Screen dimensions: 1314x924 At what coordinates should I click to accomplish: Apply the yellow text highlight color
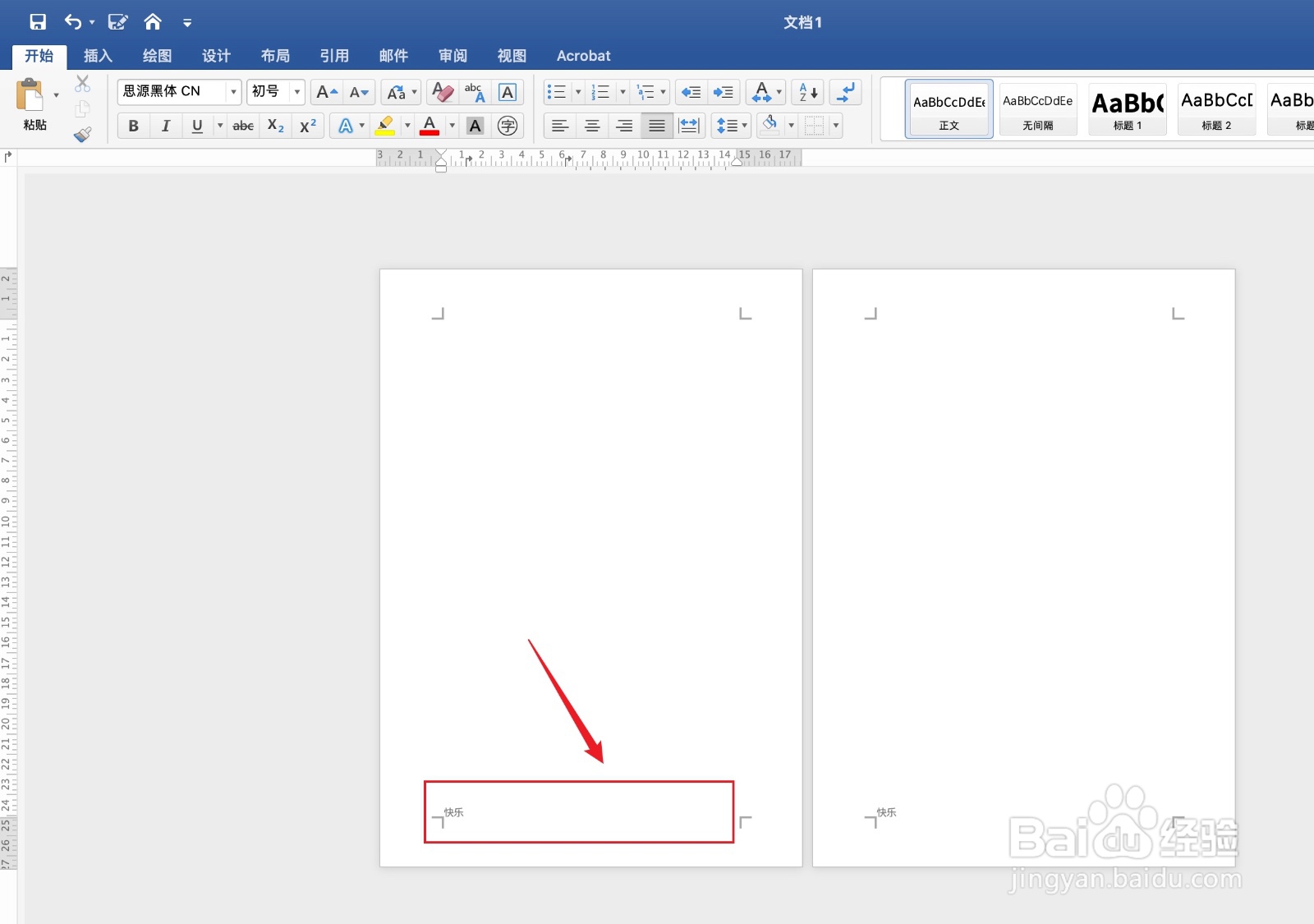[x=385, y=126]
